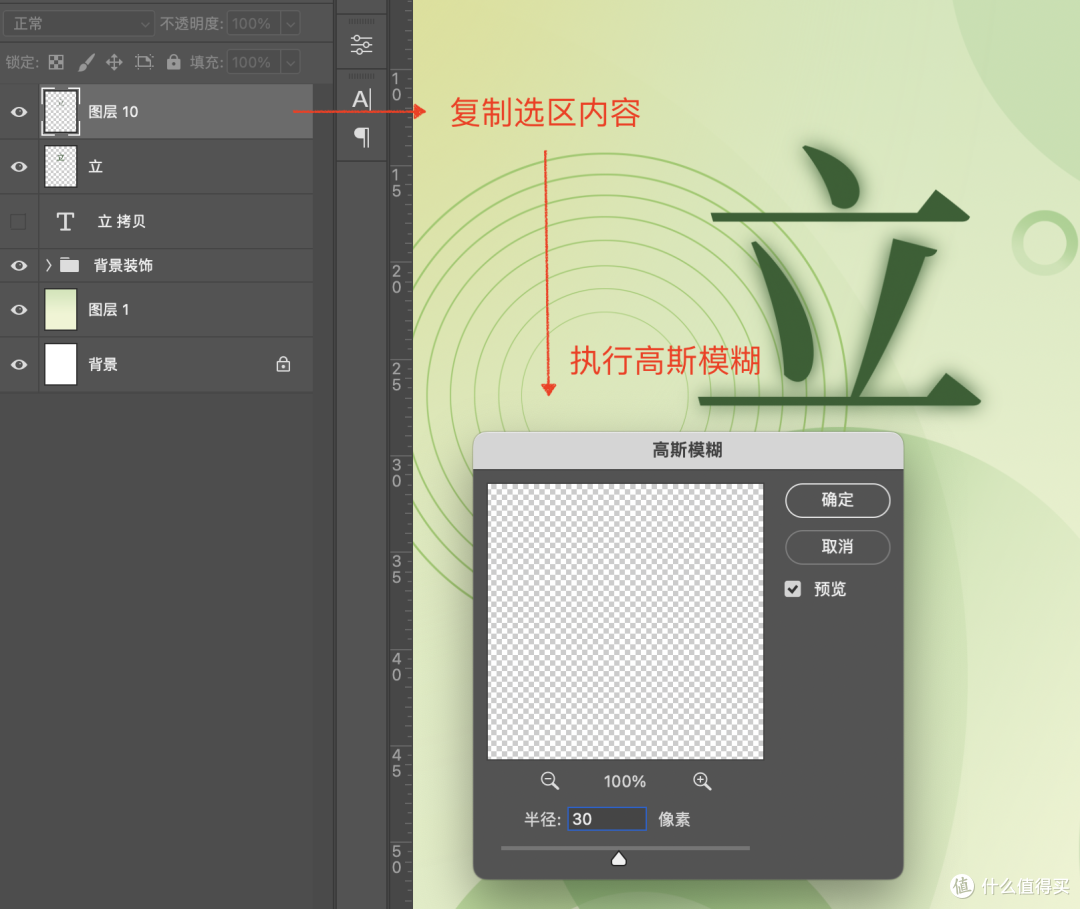This screenshot has width=1080, height=909.
Task: Open the Paragraph panel icon
Action: (362, 137)
